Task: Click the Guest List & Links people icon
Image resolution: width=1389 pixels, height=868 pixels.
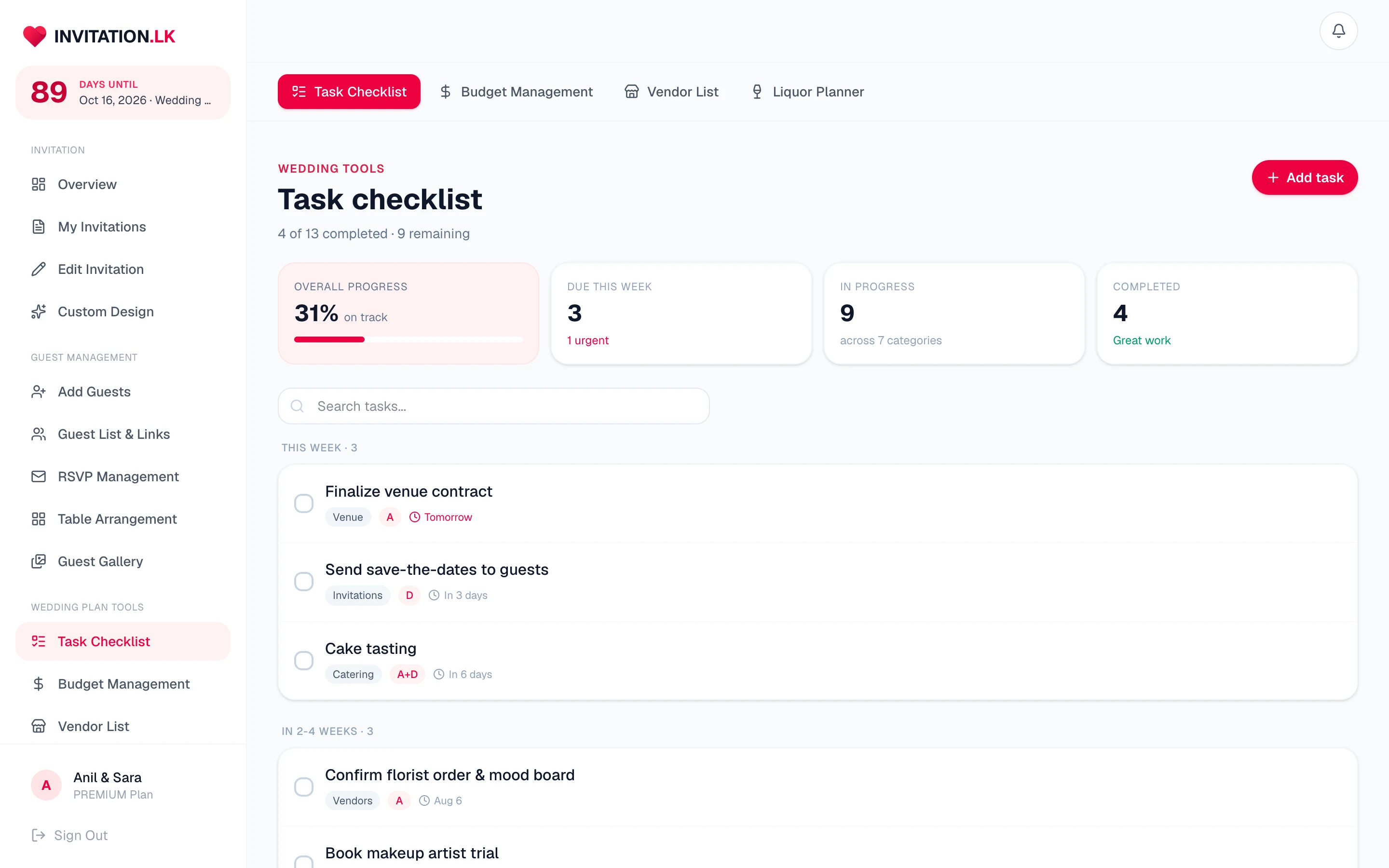Action: point(39,434)
